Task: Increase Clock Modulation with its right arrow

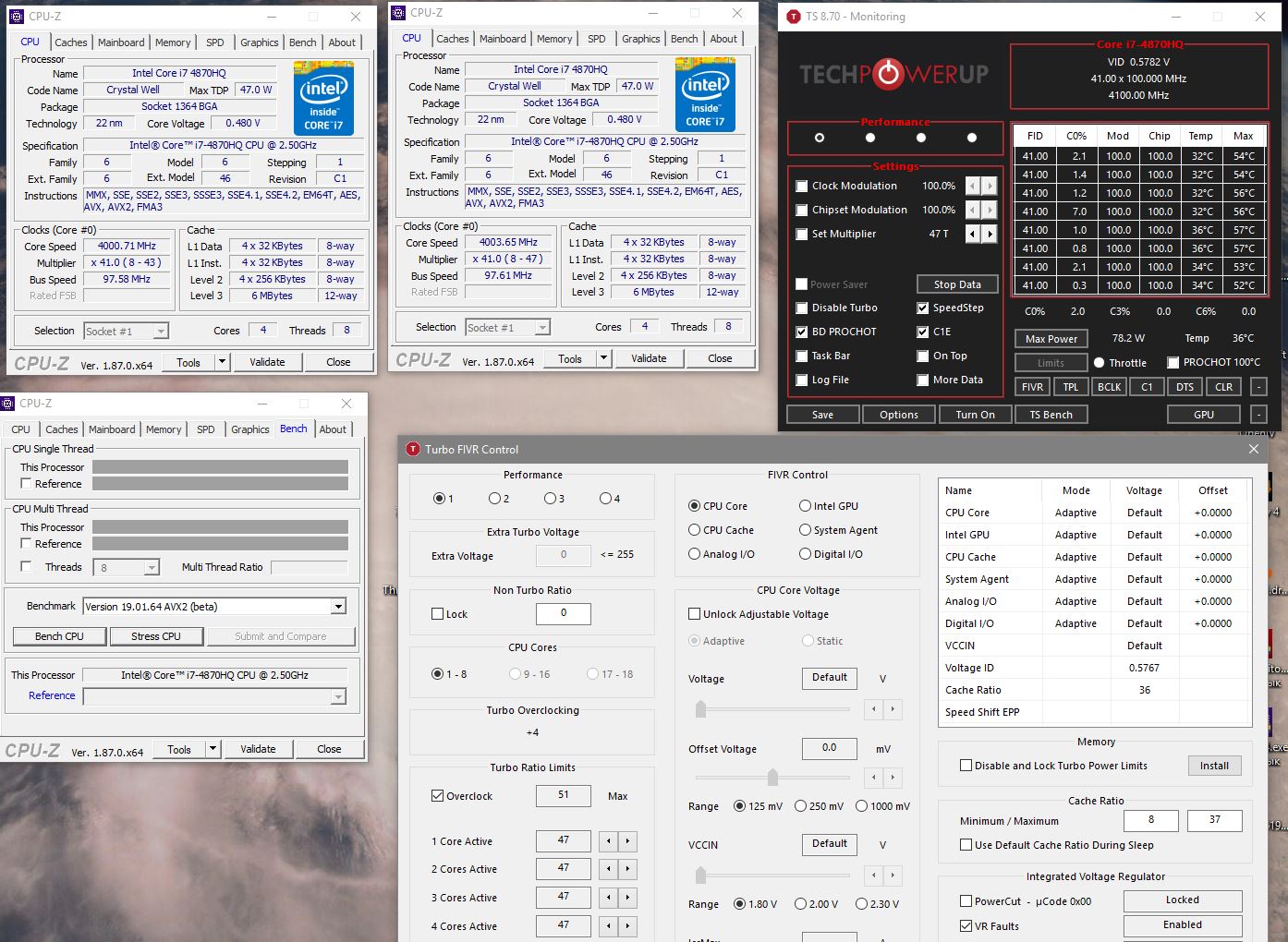Action: 990,186
